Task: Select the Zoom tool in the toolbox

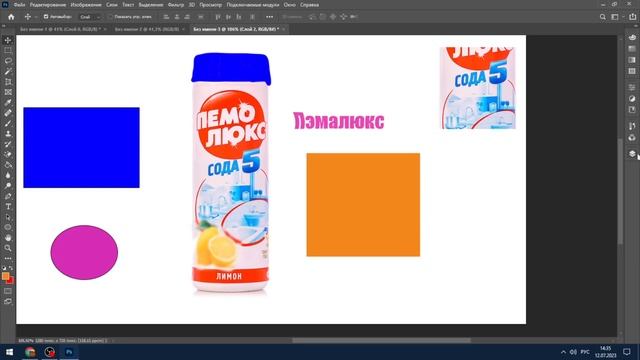Action: pyautogui.click(x=8, y=248)
